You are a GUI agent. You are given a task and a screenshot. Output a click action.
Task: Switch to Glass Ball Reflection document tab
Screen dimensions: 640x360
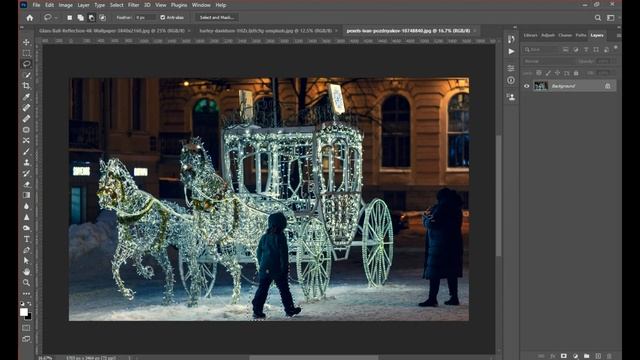click(111, 31)
